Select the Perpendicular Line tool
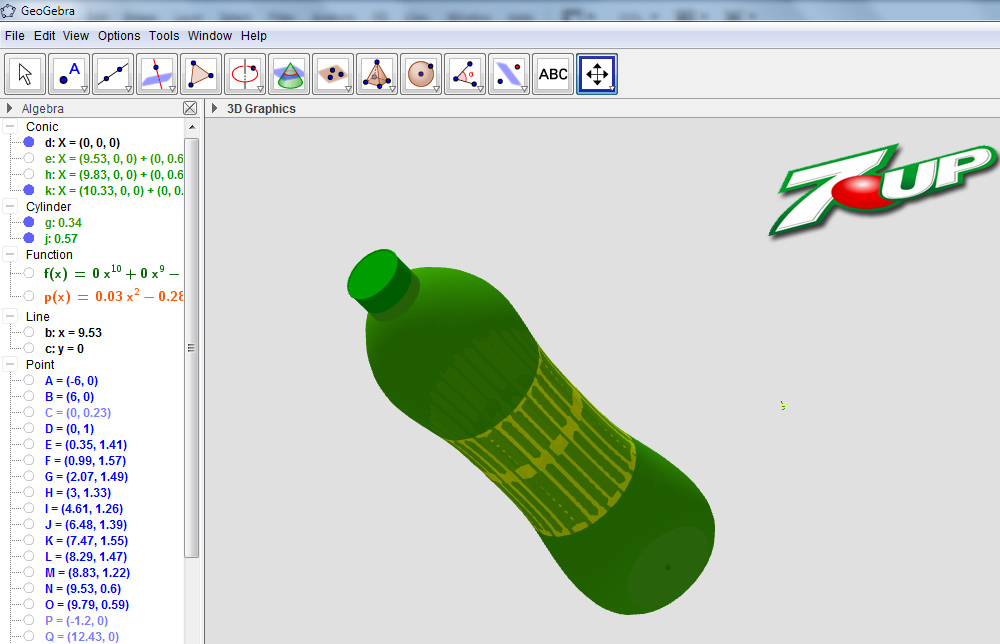Viewport: 1000px width, 644px height. point(157,74)
